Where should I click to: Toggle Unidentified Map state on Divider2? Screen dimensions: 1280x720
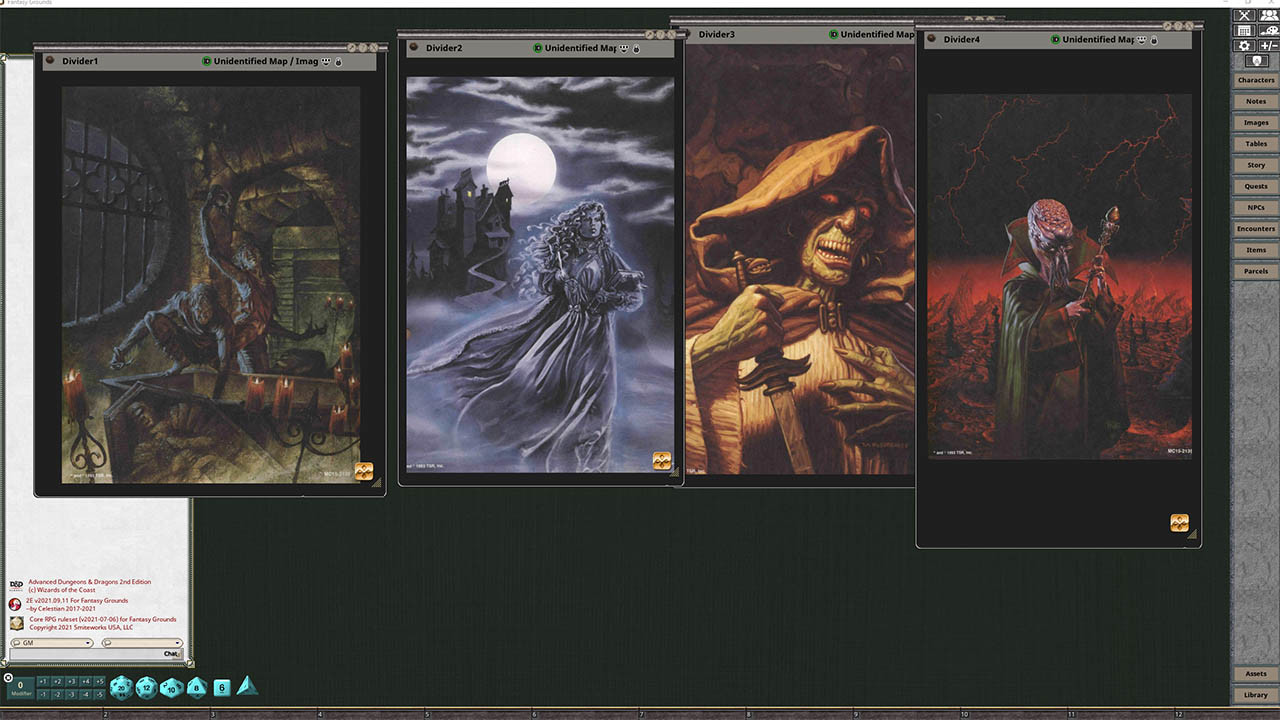pos(536,47)
